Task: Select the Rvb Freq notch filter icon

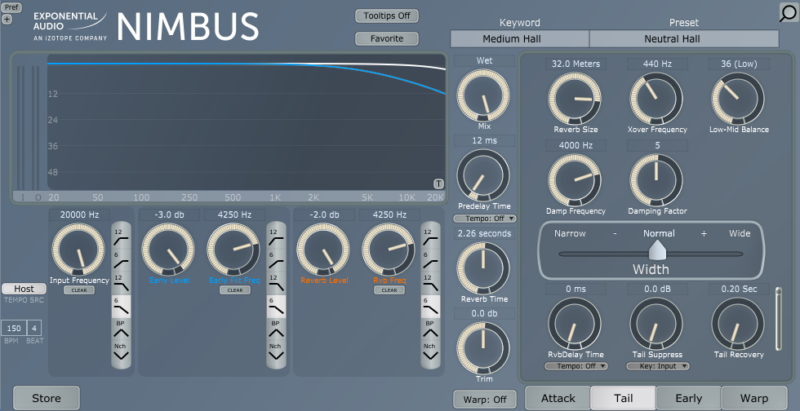Action: pos(430,352)
